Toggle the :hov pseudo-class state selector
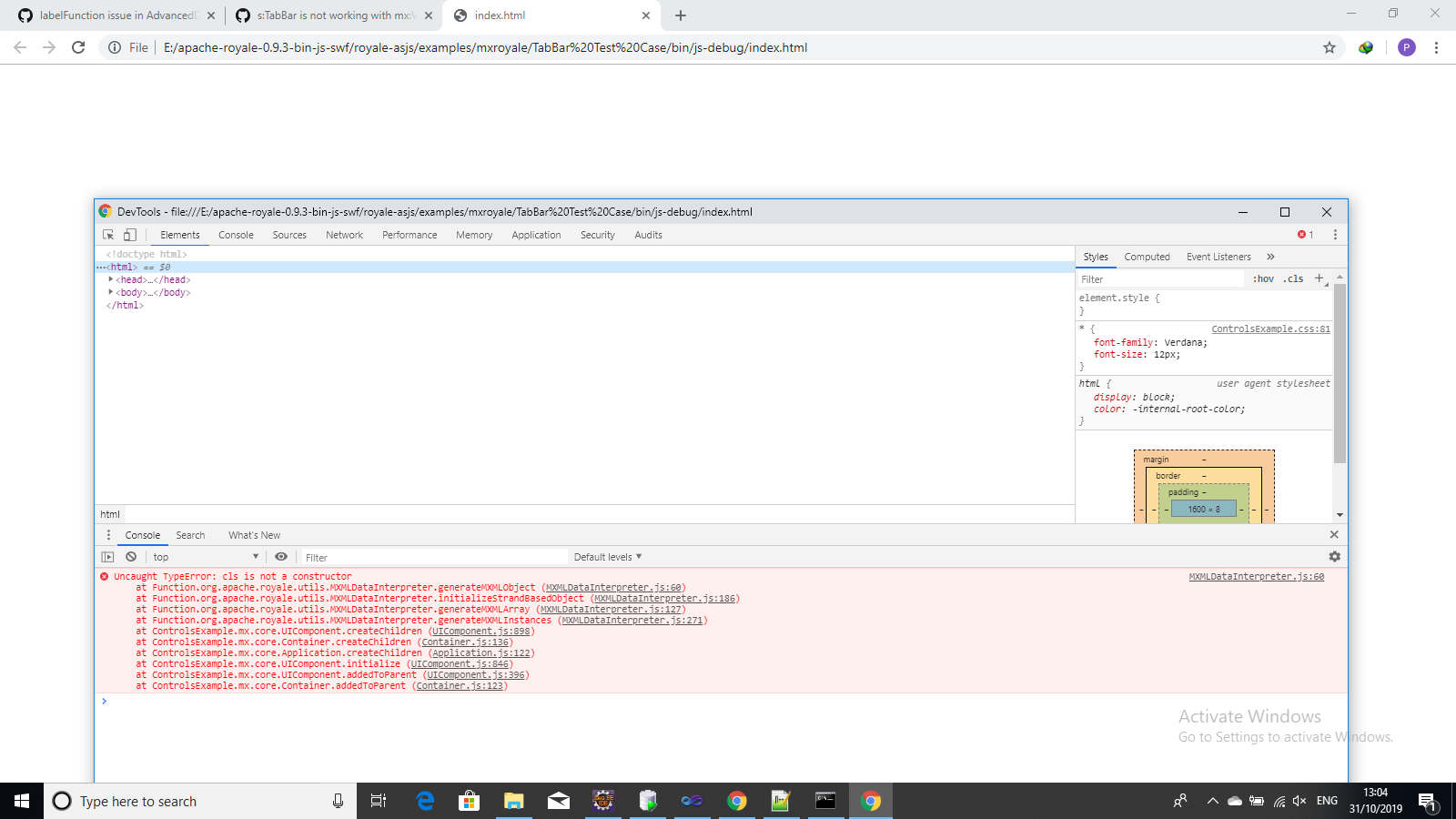The image size is (1456, 819). point(1264,278)
